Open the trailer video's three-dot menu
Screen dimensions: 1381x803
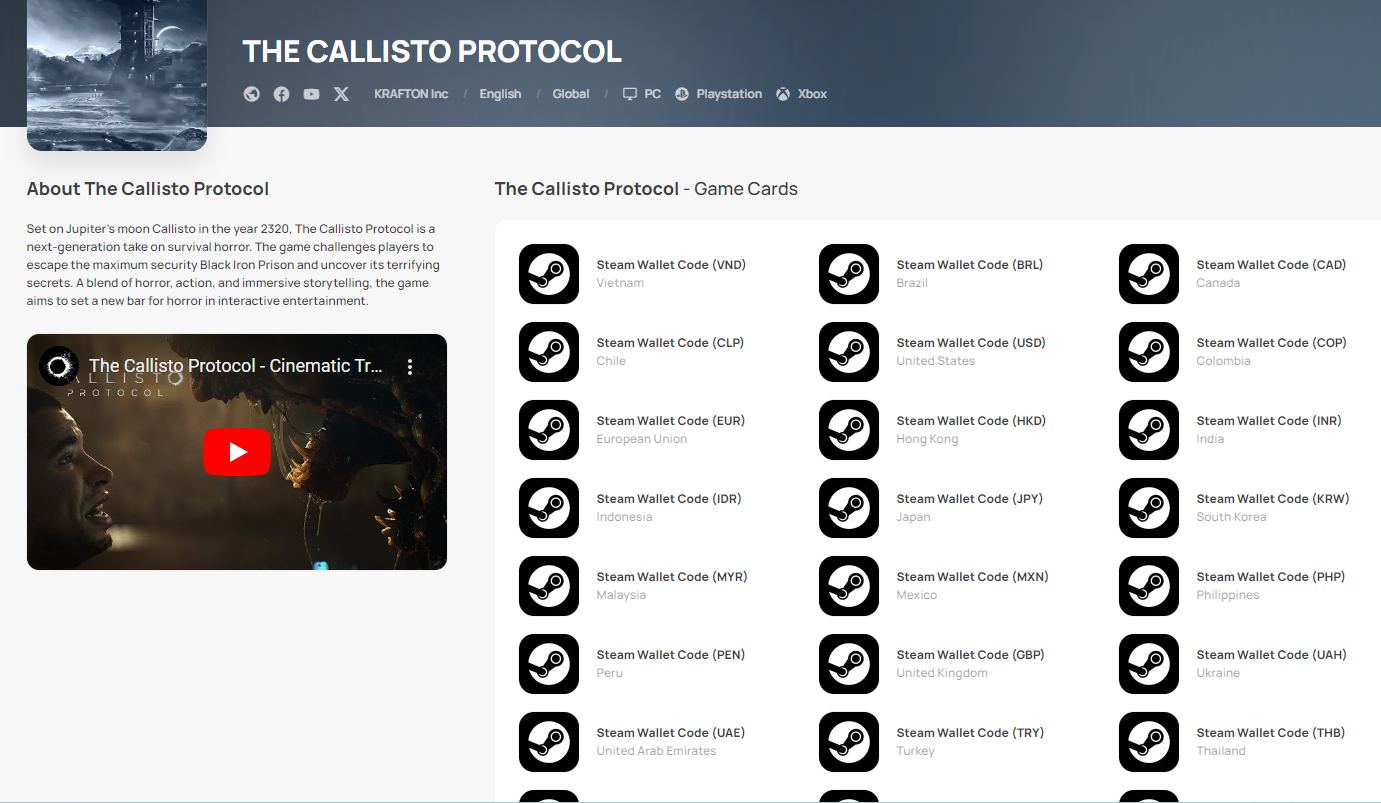pyautogui.click(x=409, y=366)
